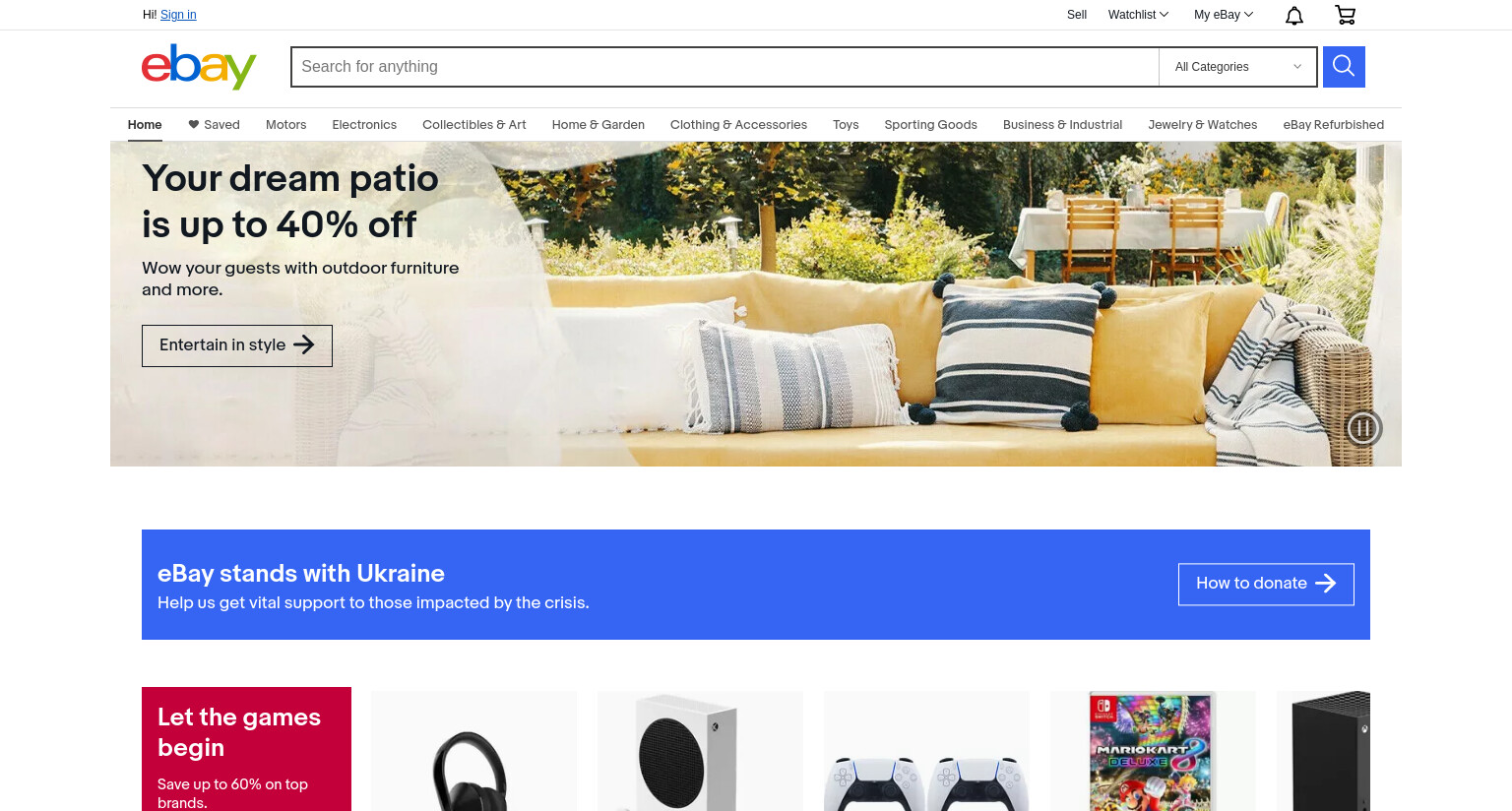Click the Sign in link
The width and height of the screenshot is (1512, 811).
pos(178,15)
